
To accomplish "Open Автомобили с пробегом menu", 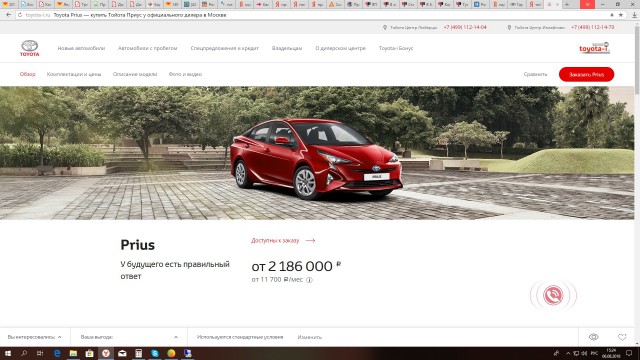I will tap(148, 48).
